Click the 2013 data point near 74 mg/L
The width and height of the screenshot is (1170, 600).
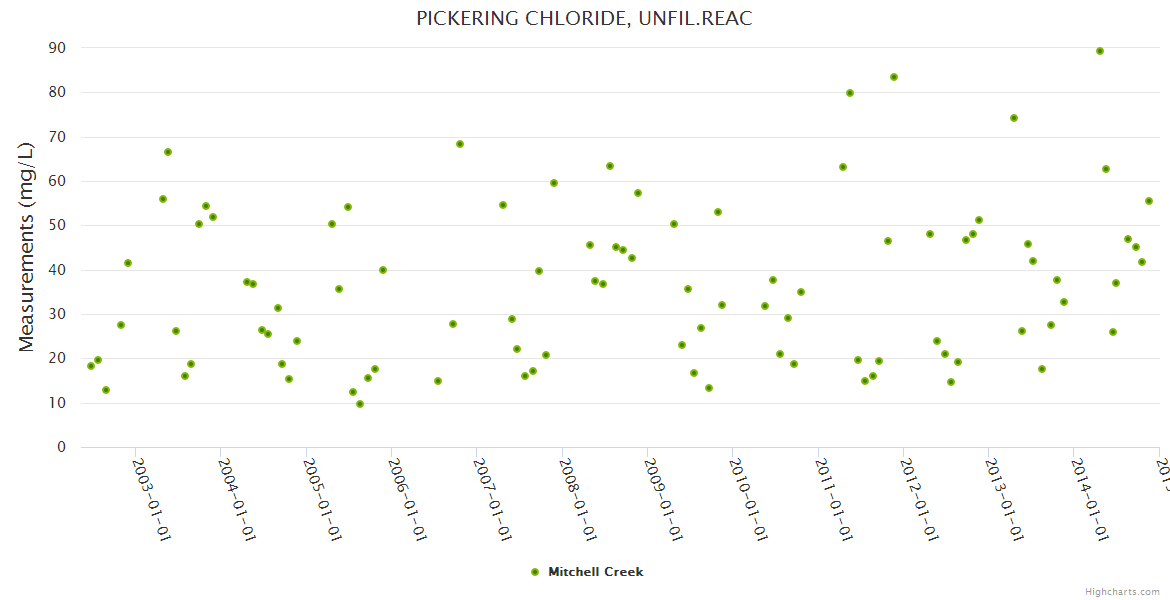pos(1014,118)
